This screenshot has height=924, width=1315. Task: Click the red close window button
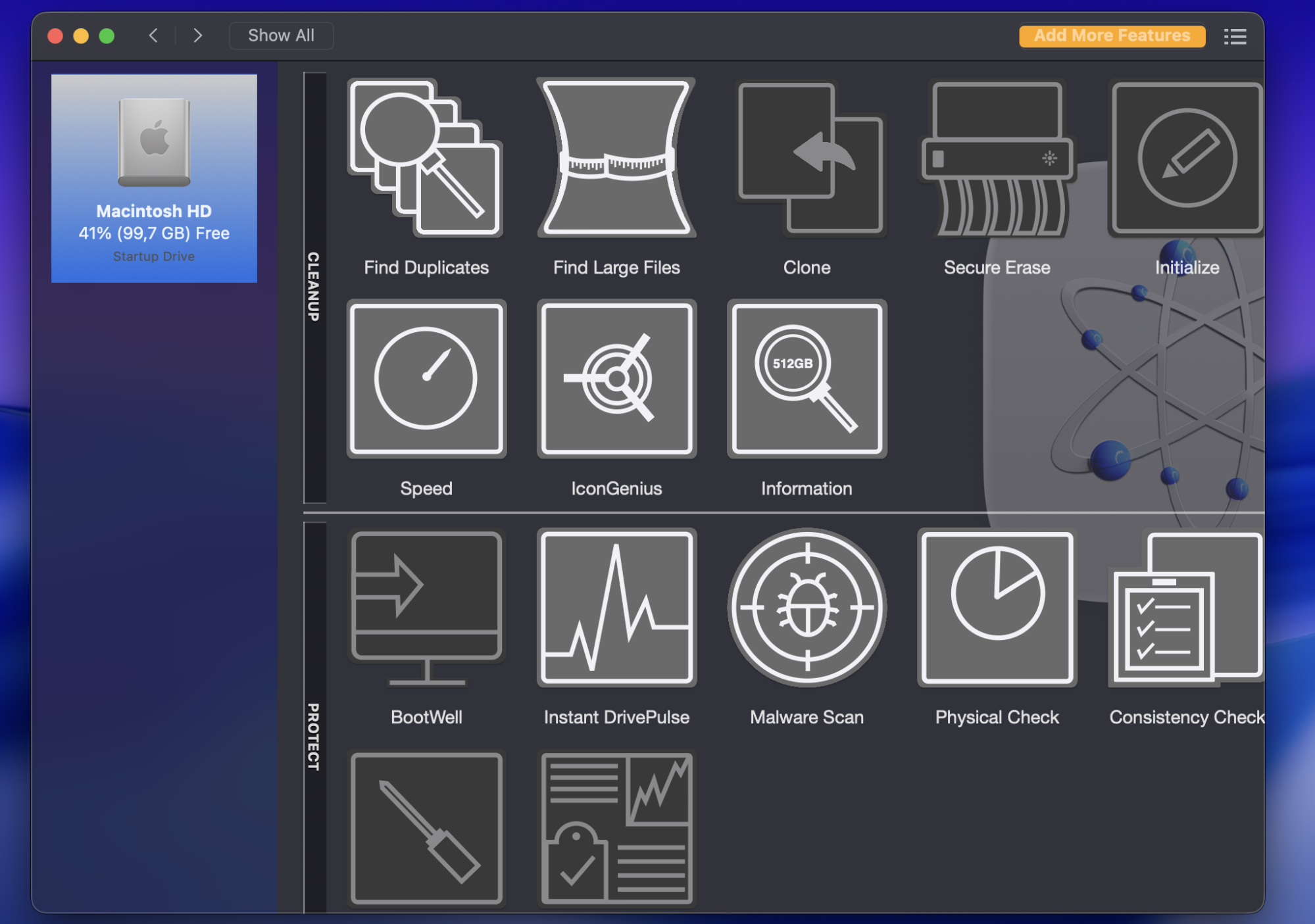point(55,36)
